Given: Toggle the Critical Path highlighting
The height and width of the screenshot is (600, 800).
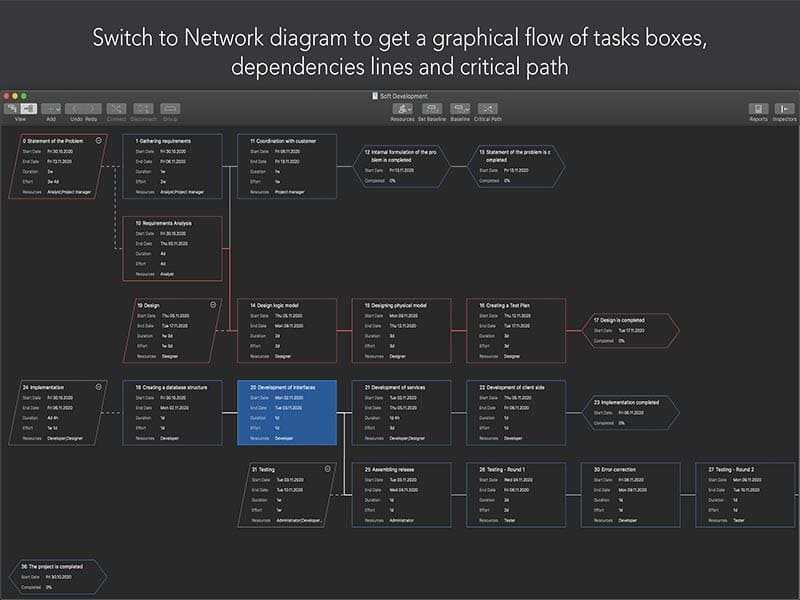Looking at the screenshot, I should [488, 108].
